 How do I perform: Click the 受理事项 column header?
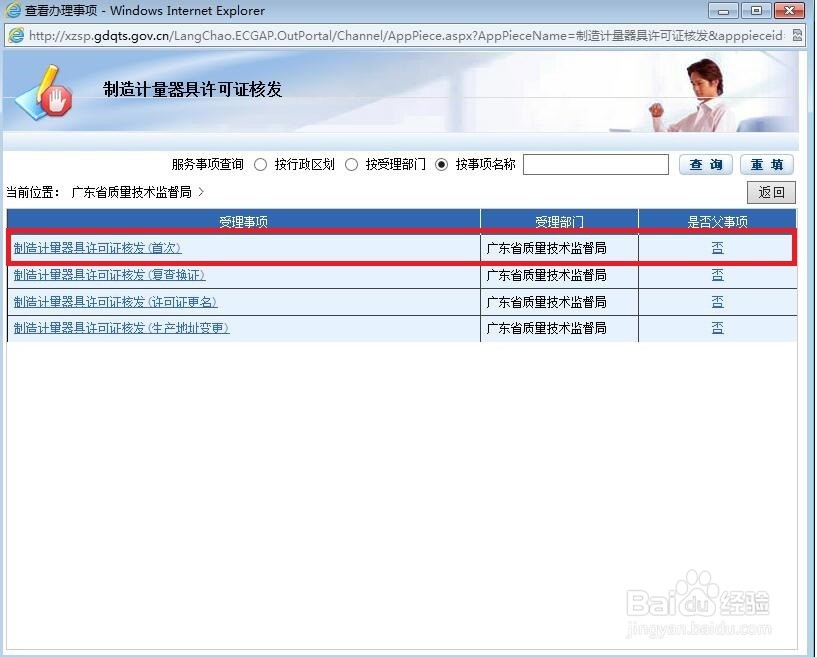[x=243, y=220]
